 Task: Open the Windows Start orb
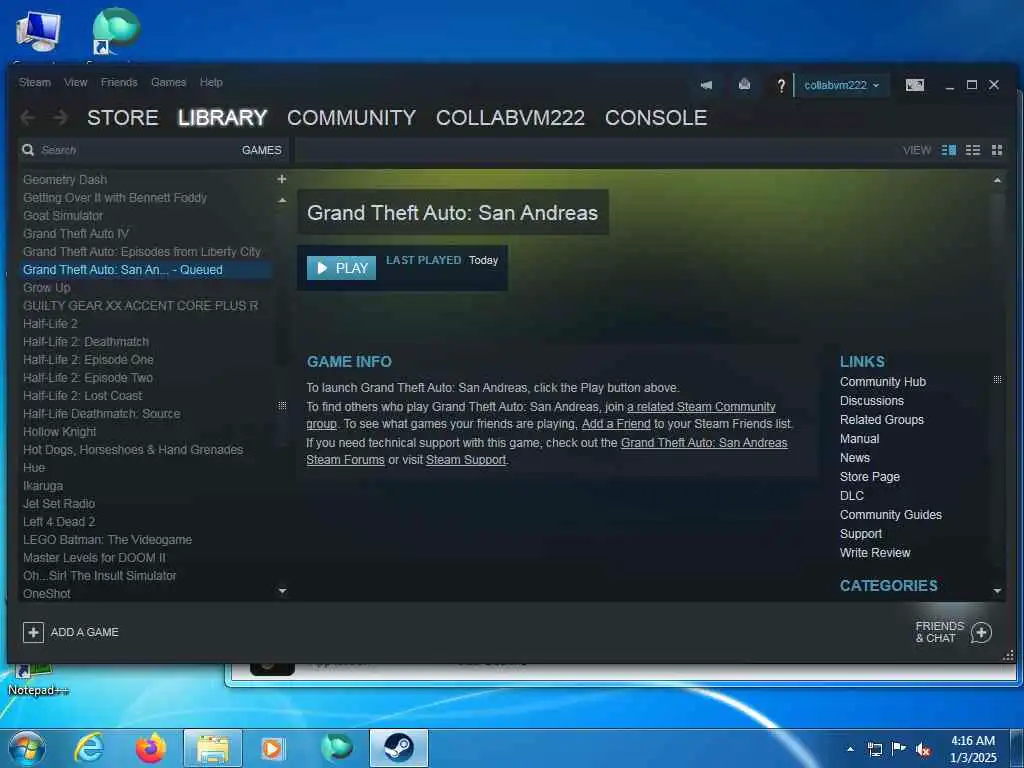pyautogui.click(x=27, y=748)
